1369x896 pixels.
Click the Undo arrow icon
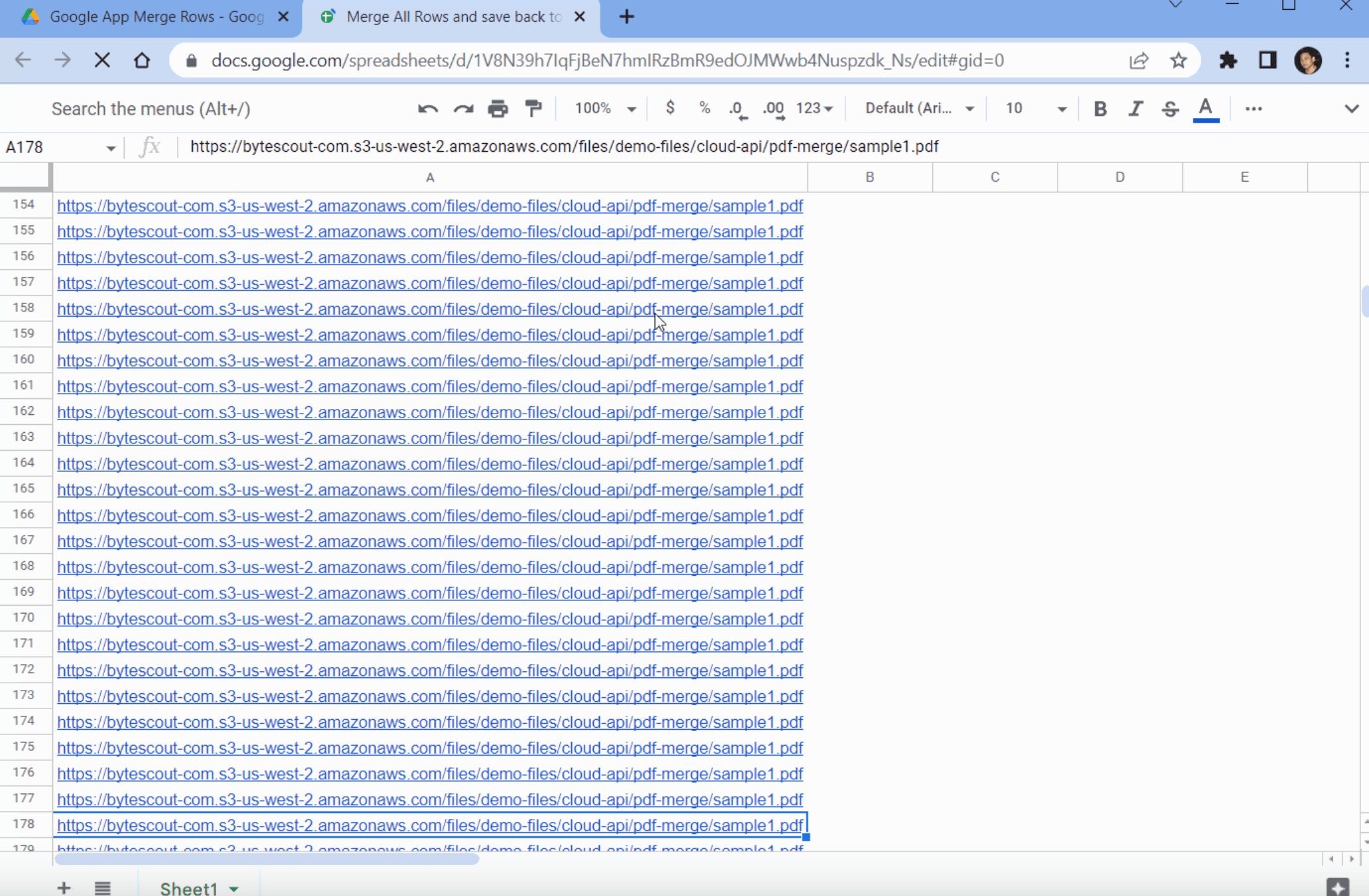point(427,109)
